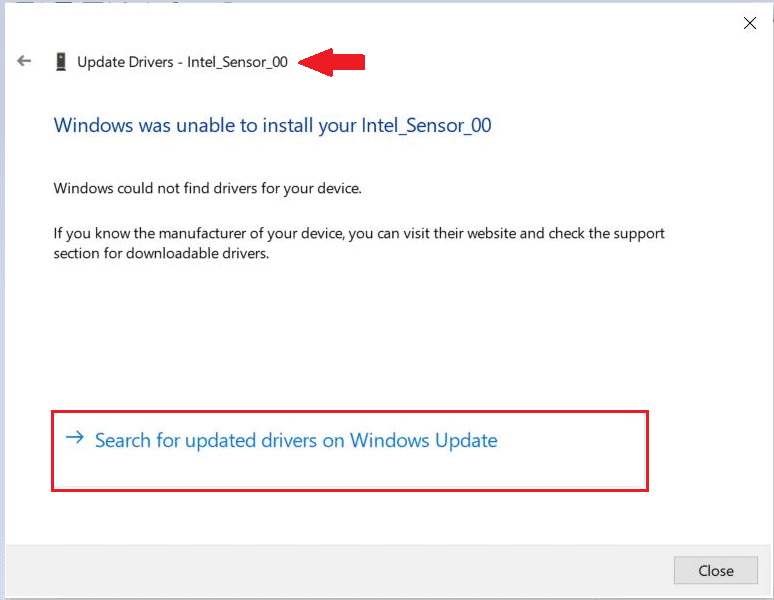The height and width of the screenshot is (600, 774).
Task: Open Search for updated drivers on Windows Update
Action: click(295, 440)
